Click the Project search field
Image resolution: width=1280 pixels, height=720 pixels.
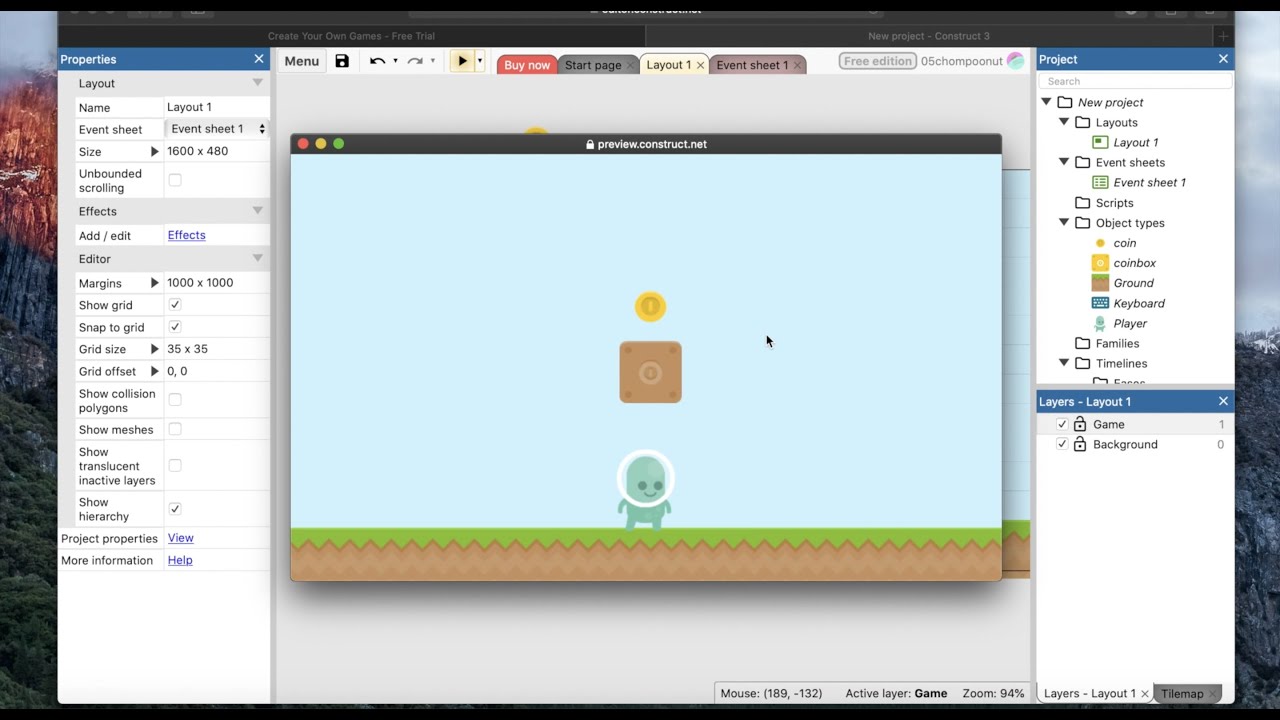pos(1135,81)
